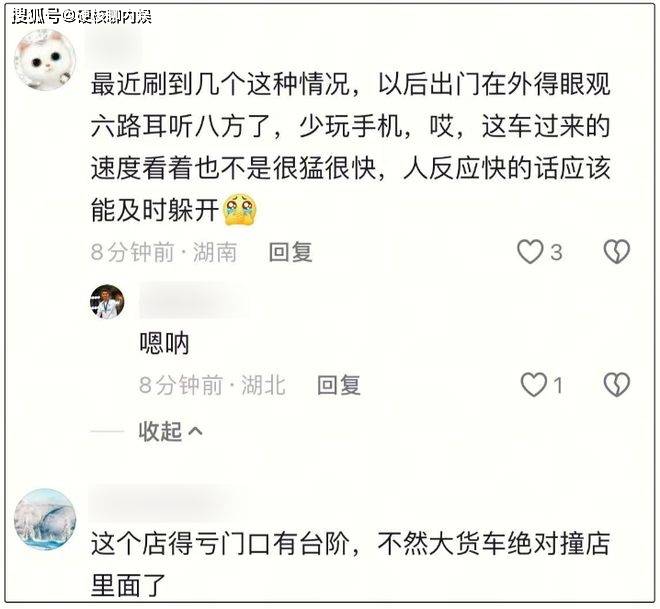This screenshot has width=660, height=609.
Task: Open the 搜狐号 watermark source link
Action: point(82,16)
